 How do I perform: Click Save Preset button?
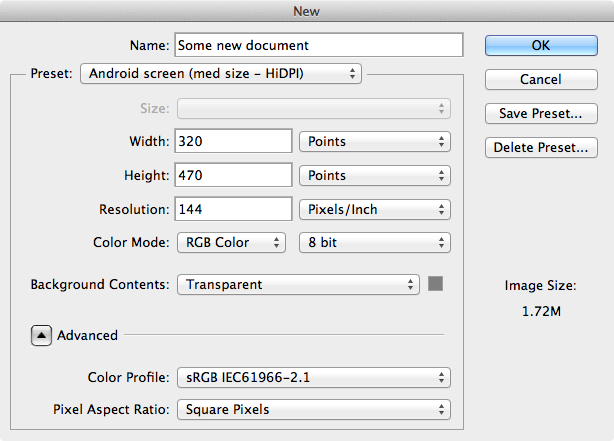[x=540, y=113]
